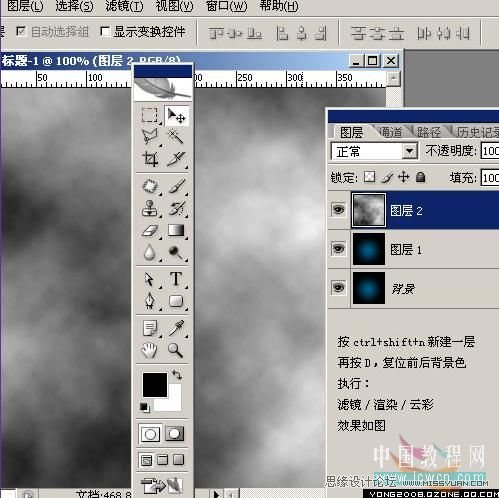This screenshot has width=499, height=498.
Task: Select the Brush tool
Action: 176,186
